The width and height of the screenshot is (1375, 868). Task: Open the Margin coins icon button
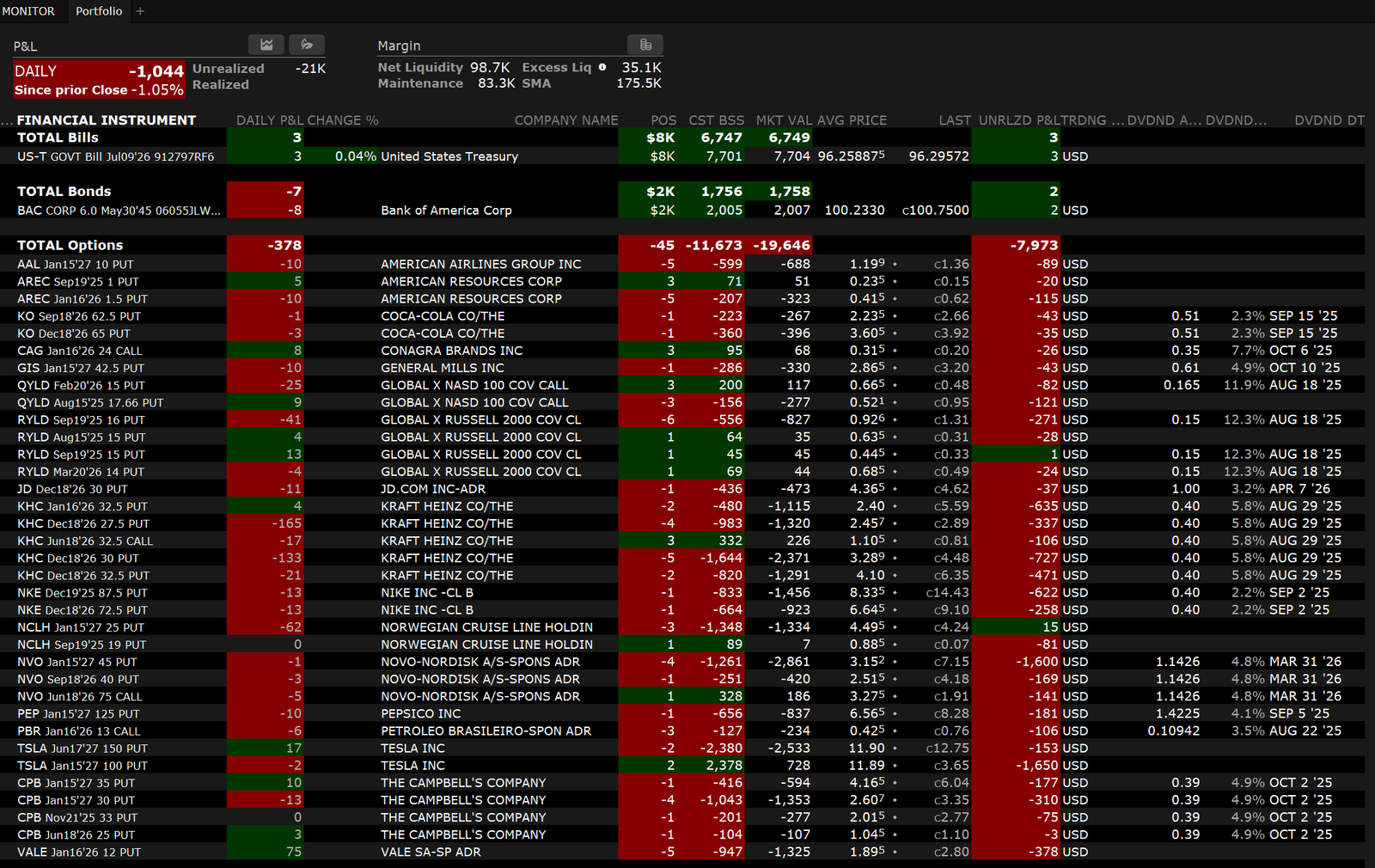coord(645,45)
